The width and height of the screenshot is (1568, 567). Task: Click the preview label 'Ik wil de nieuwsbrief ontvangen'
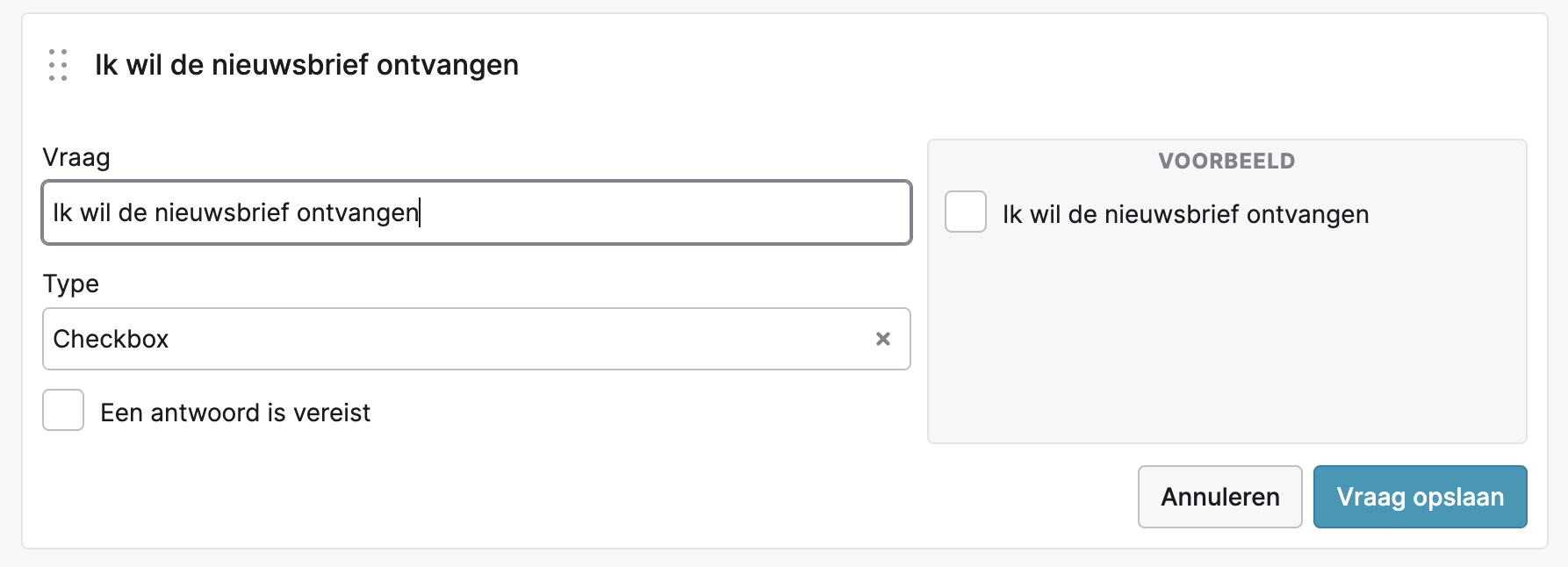1185,214
